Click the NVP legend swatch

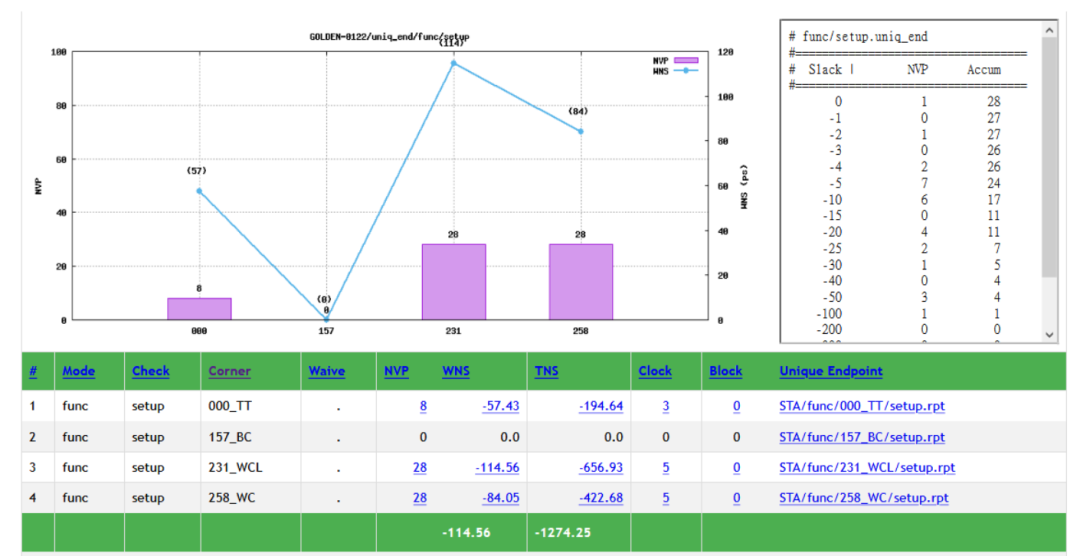click(686, 61)
